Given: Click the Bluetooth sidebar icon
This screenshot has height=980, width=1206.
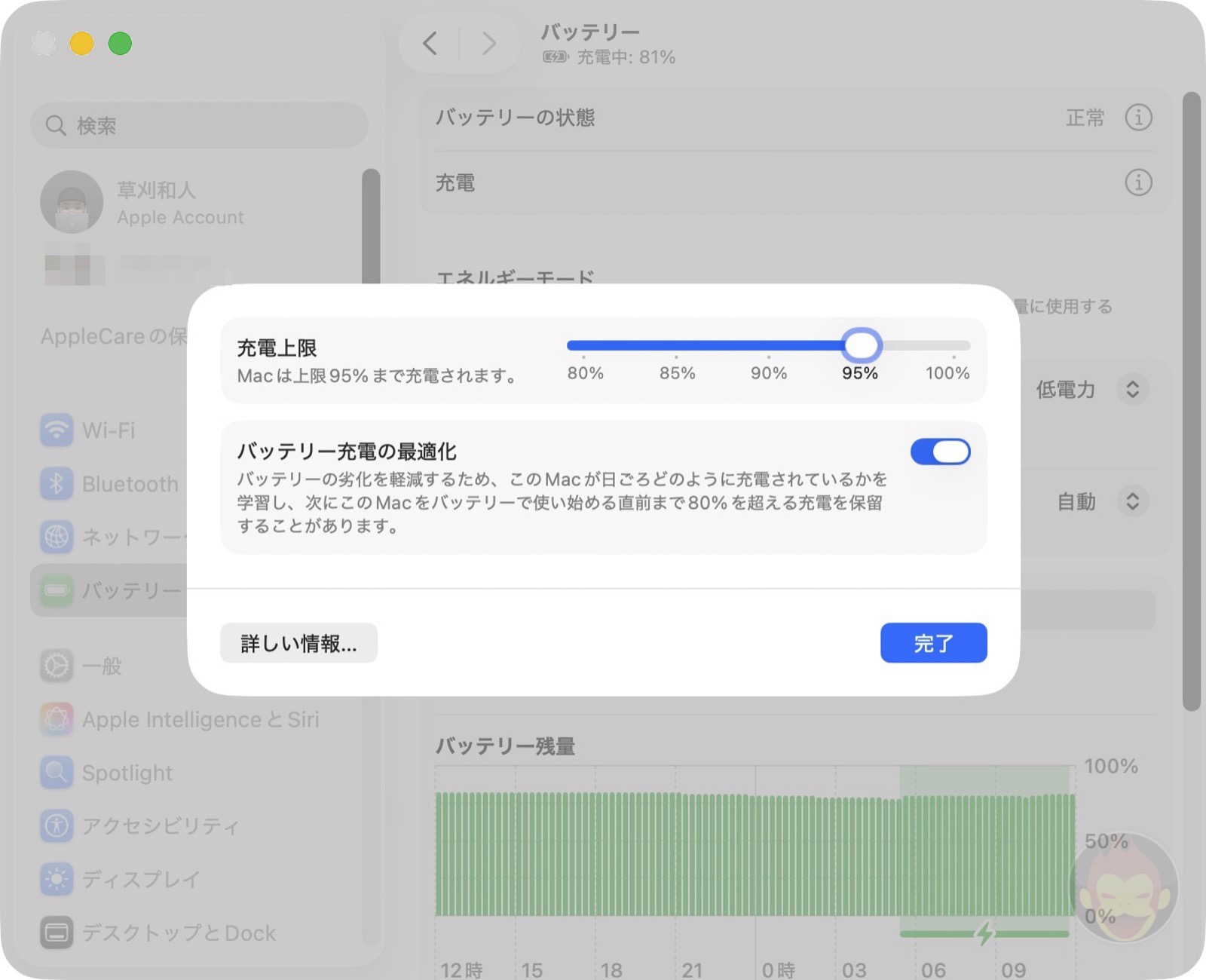Looking at the screenshot, I should (57, 484).
